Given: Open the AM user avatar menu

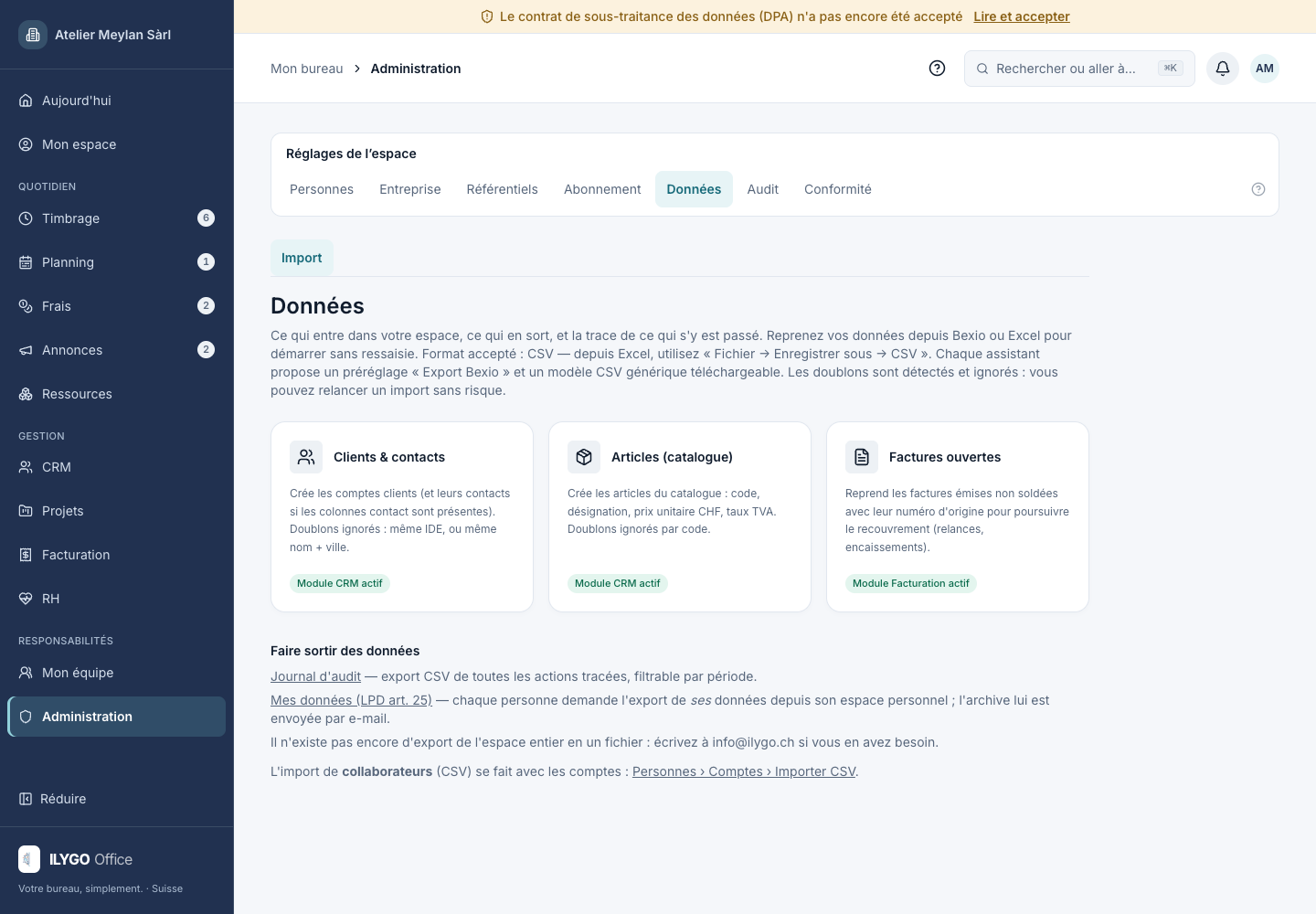Looking at the screenshot, I should (1265, 69).
